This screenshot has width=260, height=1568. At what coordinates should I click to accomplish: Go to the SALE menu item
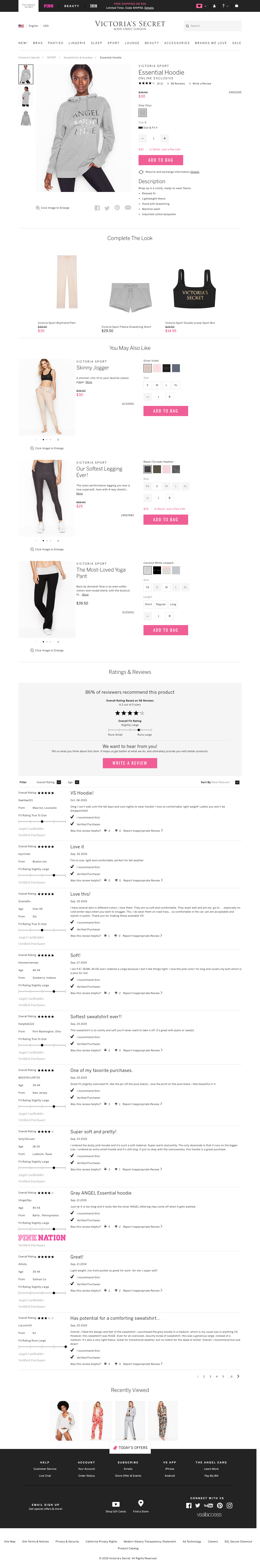point(236,43)
